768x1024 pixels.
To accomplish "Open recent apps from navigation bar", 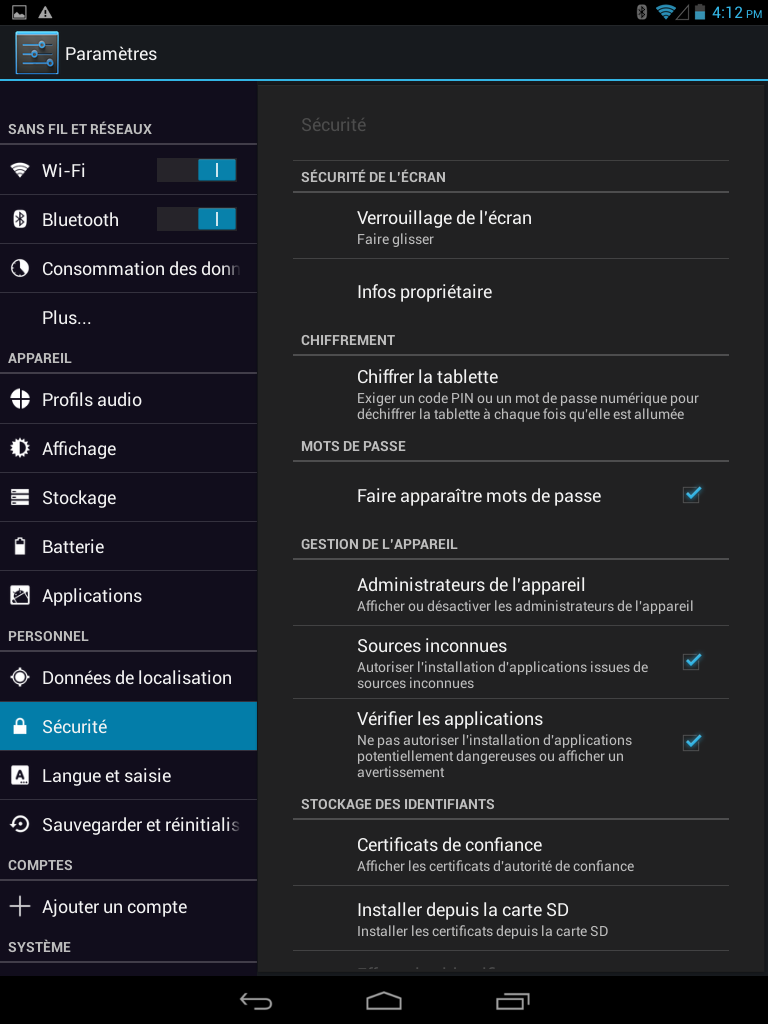I will (x=513, y=1000).
